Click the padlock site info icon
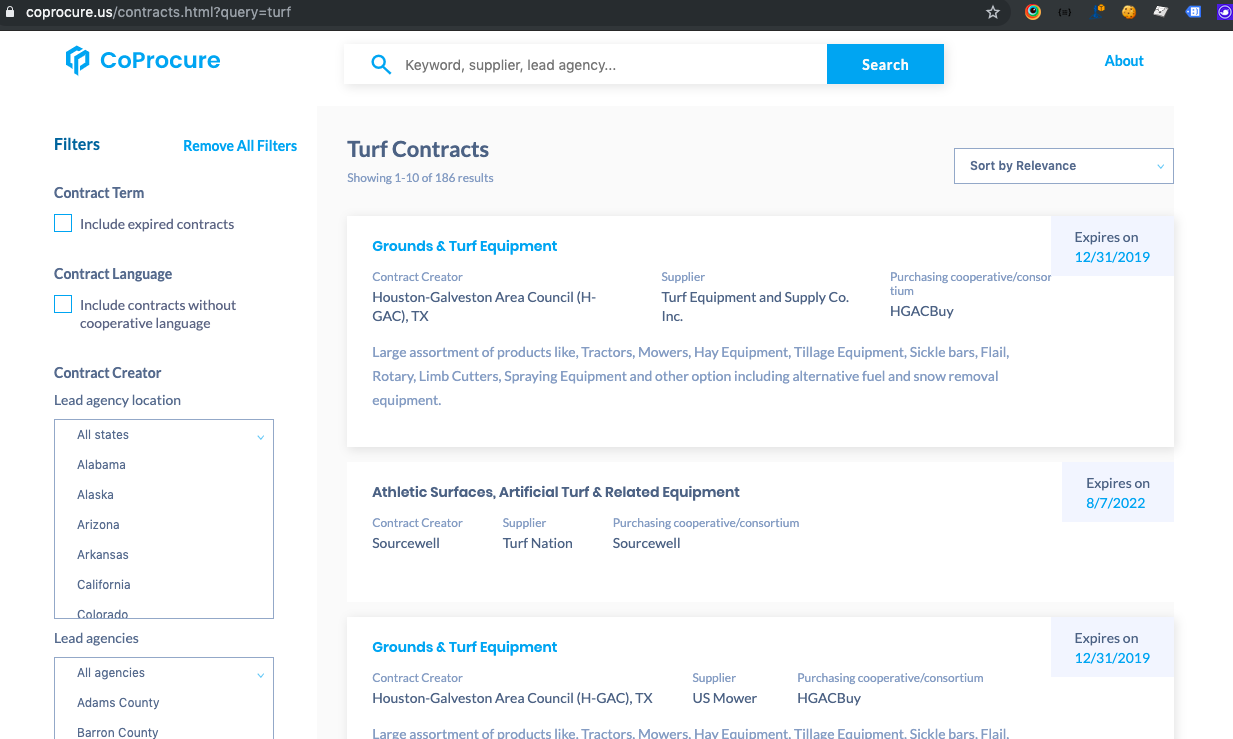The height and width of the screenshot is (739, 1233). coord(11,13)
